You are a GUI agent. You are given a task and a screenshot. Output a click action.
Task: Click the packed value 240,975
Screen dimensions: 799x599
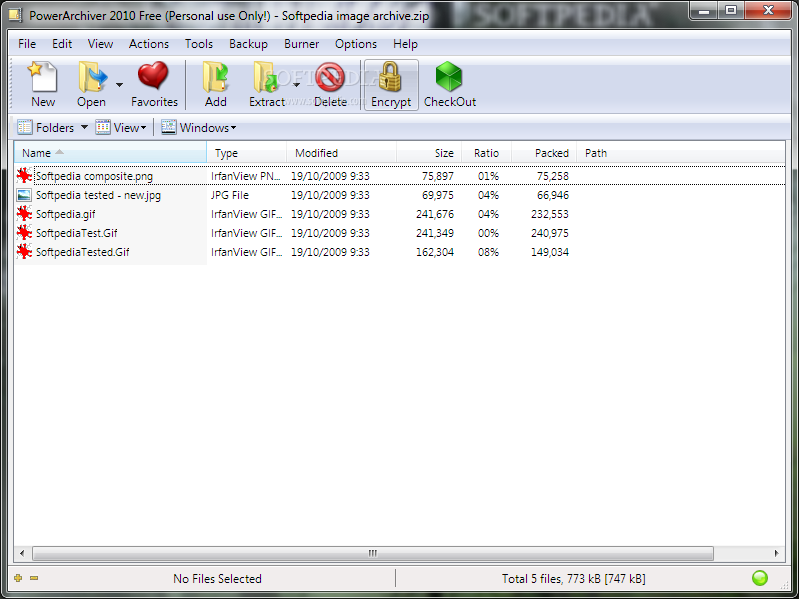(x=550, y=233)
